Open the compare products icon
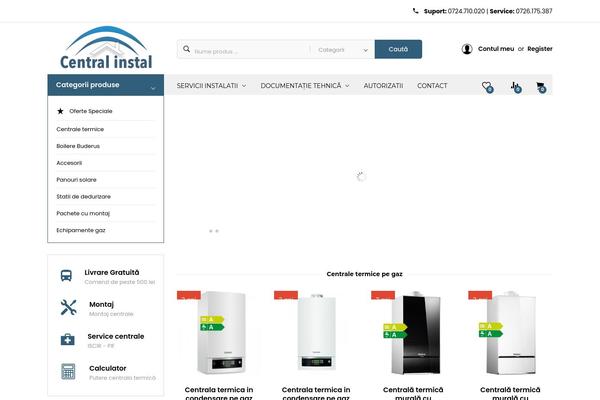Screen dimensions: 600x400 [x=516, y=87]
